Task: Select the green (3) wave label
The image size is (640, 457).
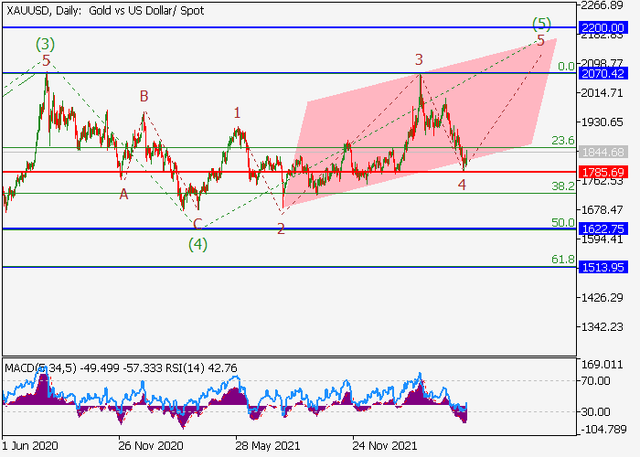Action: 45,44
